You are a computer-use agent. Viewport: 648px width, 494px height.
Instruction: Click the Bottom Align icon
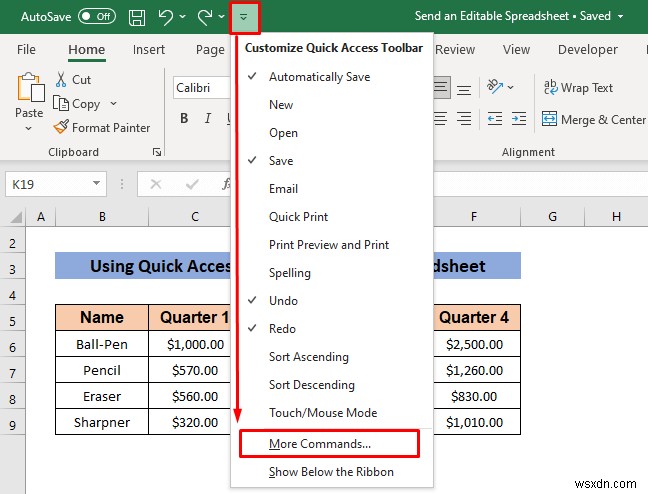pyautogui.click(x=464, y=89)
